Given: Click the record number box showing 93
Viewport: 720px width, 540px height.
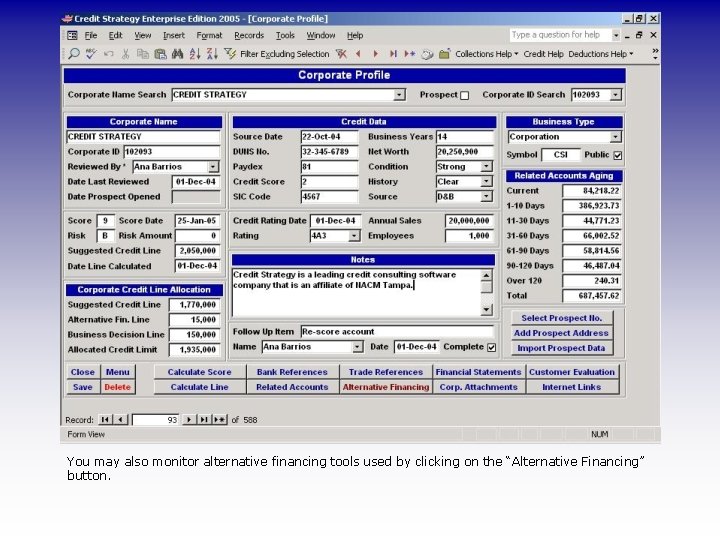Looking at the screenshot, I should 155,420.
